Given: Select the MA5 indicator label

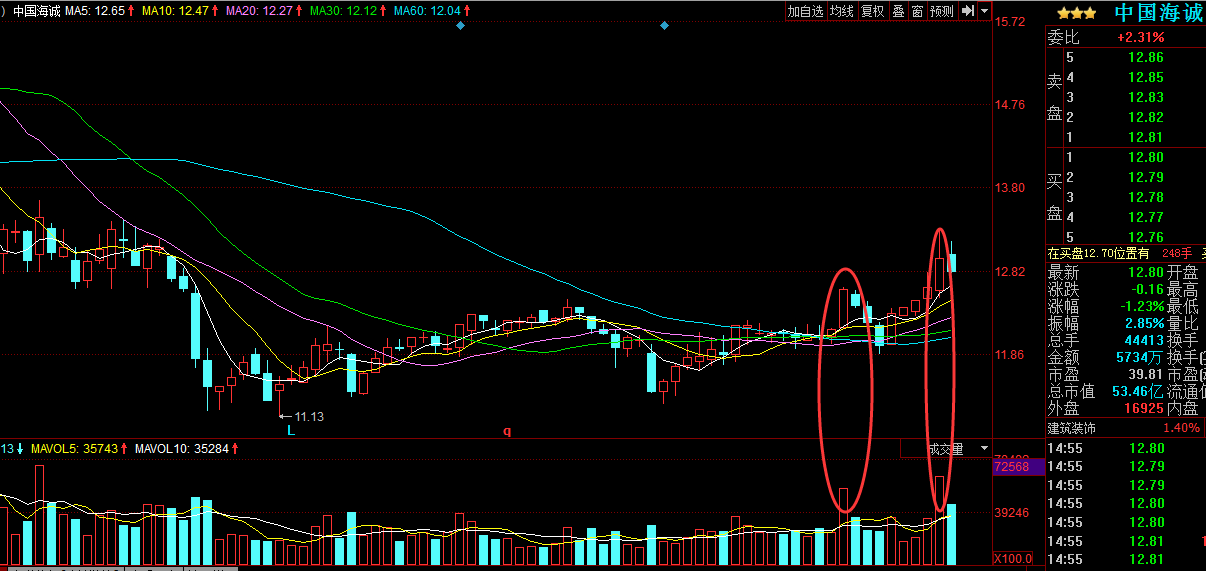Looking at the screenshot, I should coord(104,11).
